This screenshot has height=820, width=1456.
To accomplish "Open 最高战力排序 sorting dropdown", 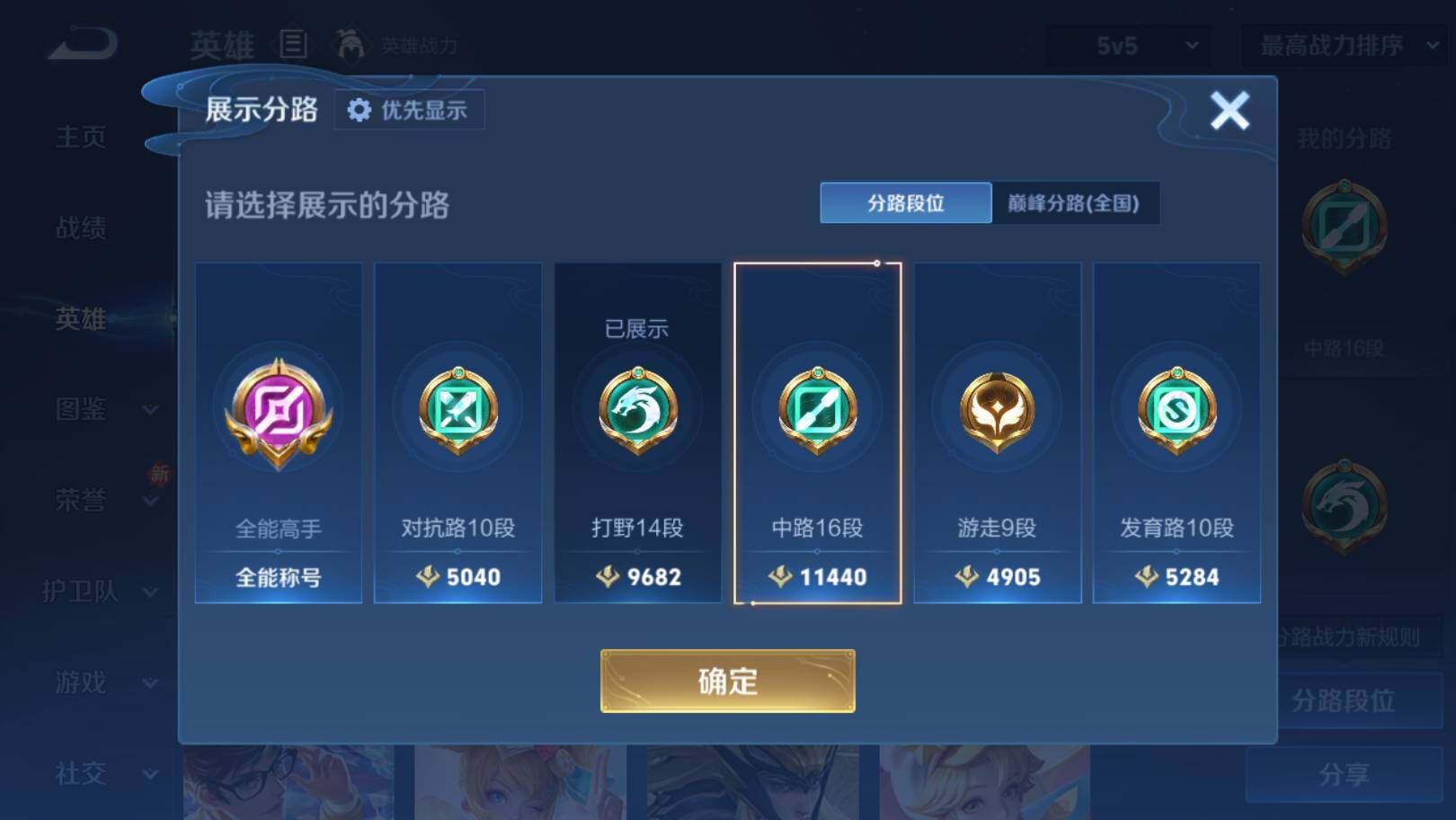I will click(x=1345, y=45).
